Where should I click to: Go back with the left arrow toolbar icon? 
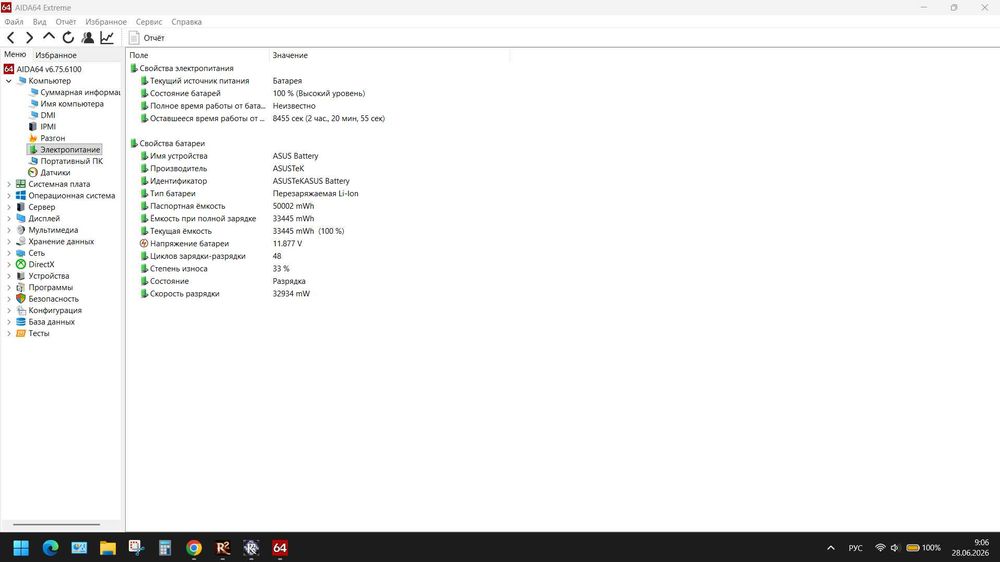[x=10, y=38]
